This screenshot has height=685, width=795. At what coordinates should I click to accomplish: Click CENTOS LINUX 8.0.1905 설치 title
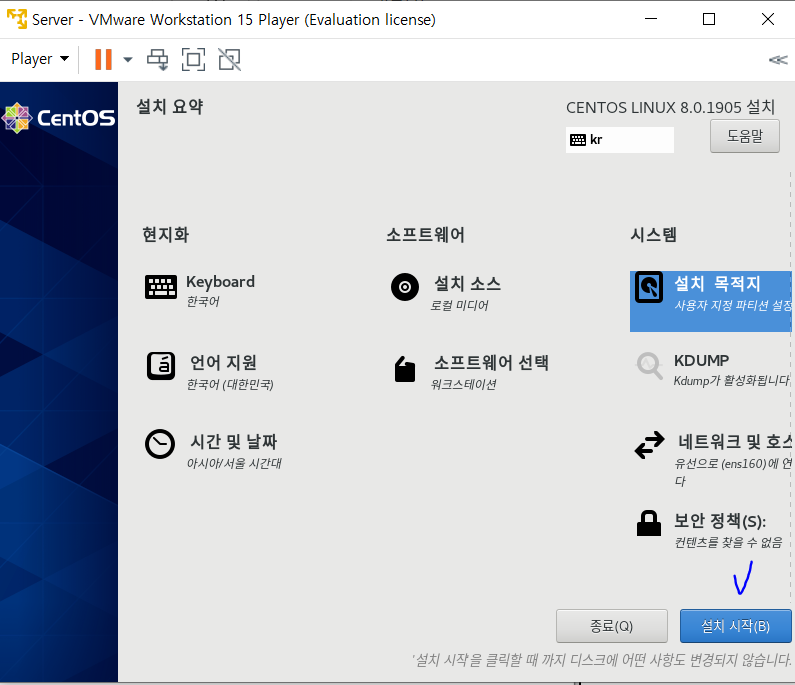670,107
